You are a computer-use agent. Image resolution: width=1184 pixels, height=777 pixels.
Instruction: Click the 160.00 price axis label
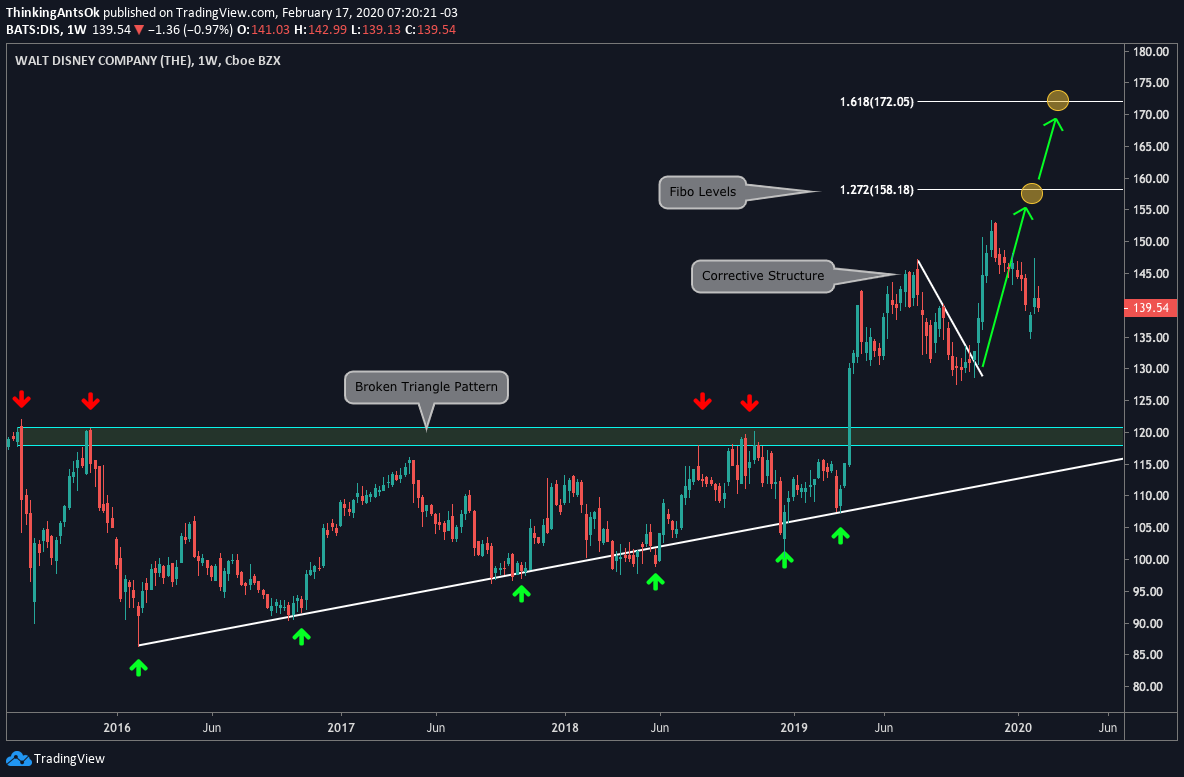point(1151,179)
